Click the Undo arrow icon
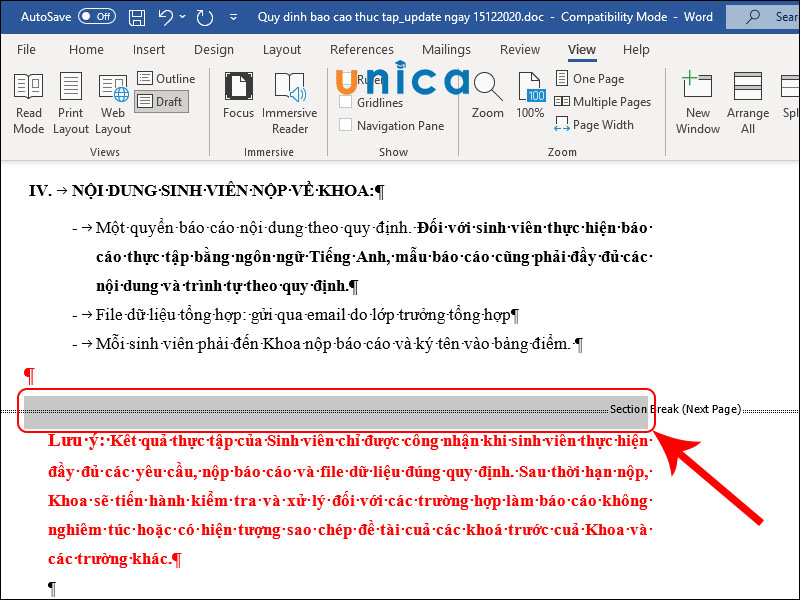800x600 pixels. point(165,17)
